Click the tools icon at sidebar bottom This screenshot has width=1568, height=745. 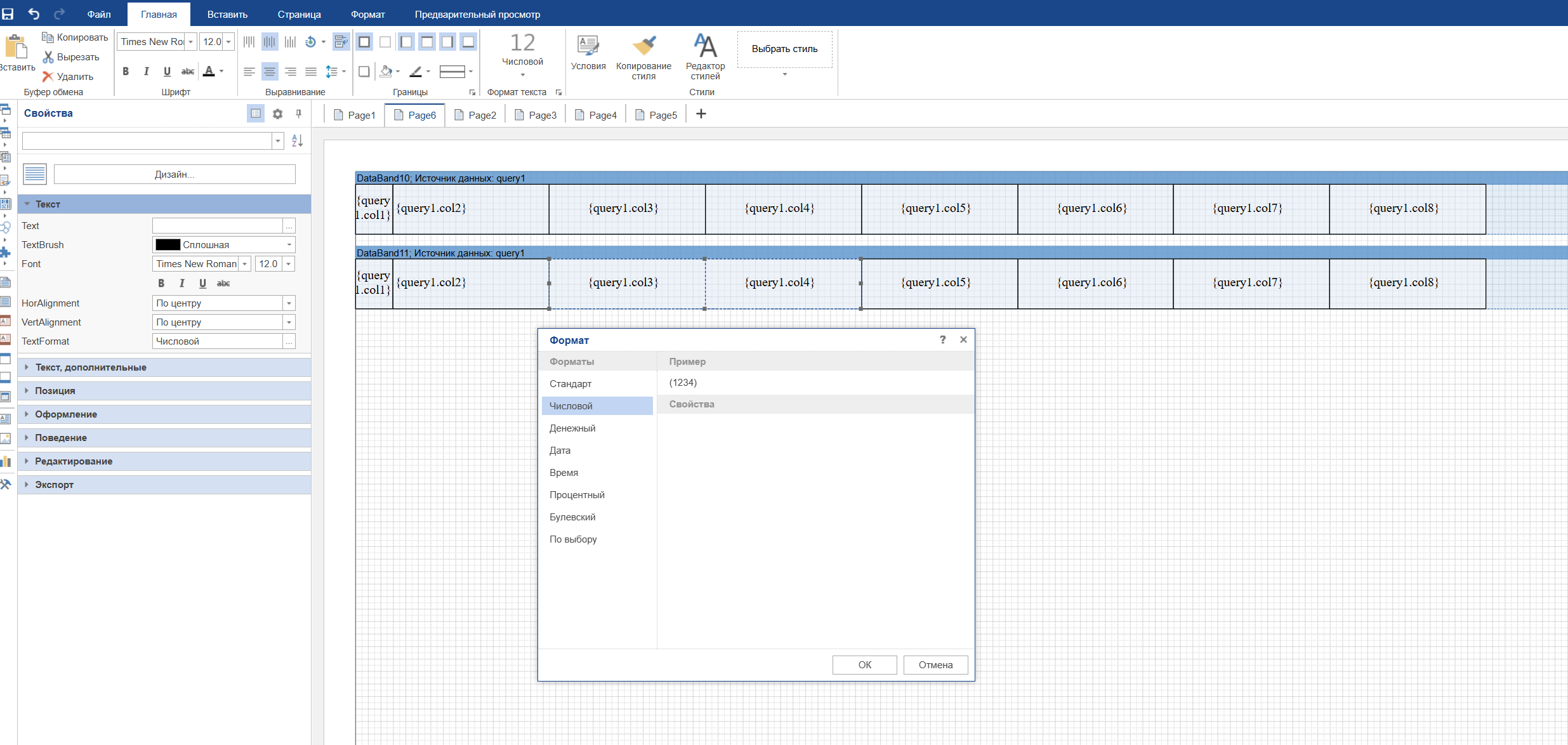pyautogui.click(x=6, y=484)
